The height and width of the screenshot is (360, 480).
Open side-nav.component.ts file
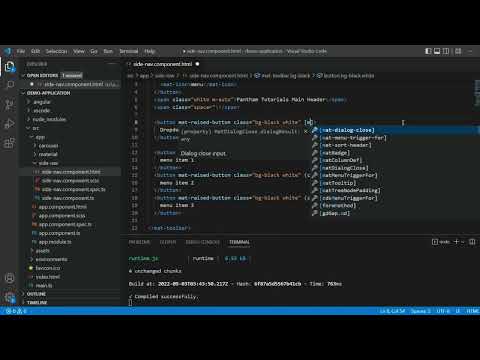[x=68, y=198]
